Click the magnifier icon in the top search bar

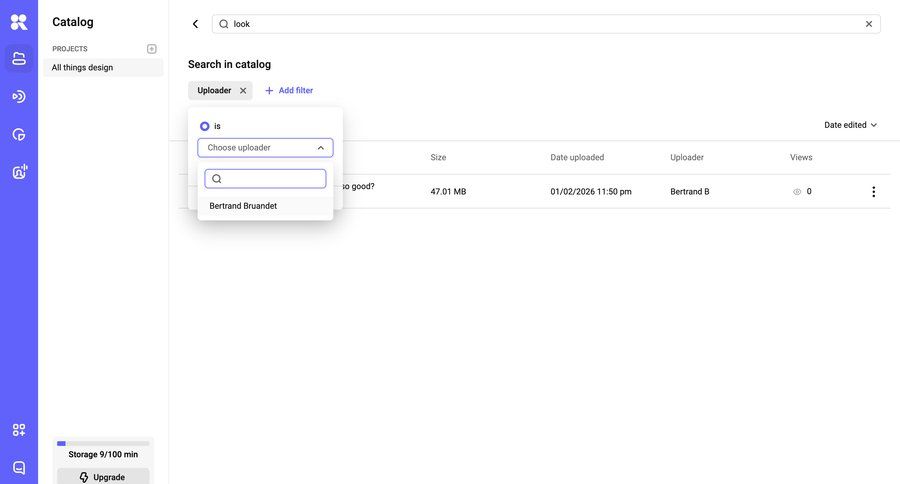tap(224, 24)
